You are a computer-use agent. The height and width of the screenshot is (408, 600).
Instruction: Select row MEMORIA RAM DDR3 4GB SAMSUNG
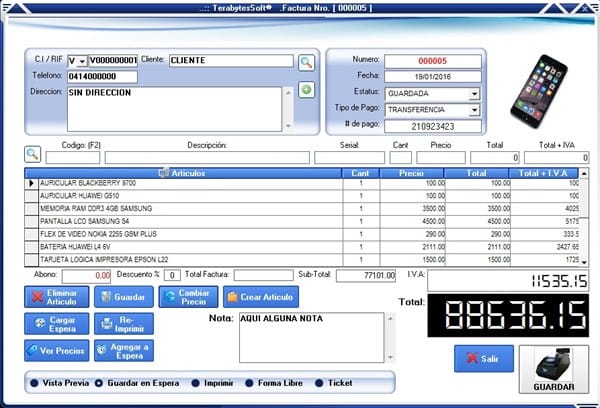pos(302,209)
